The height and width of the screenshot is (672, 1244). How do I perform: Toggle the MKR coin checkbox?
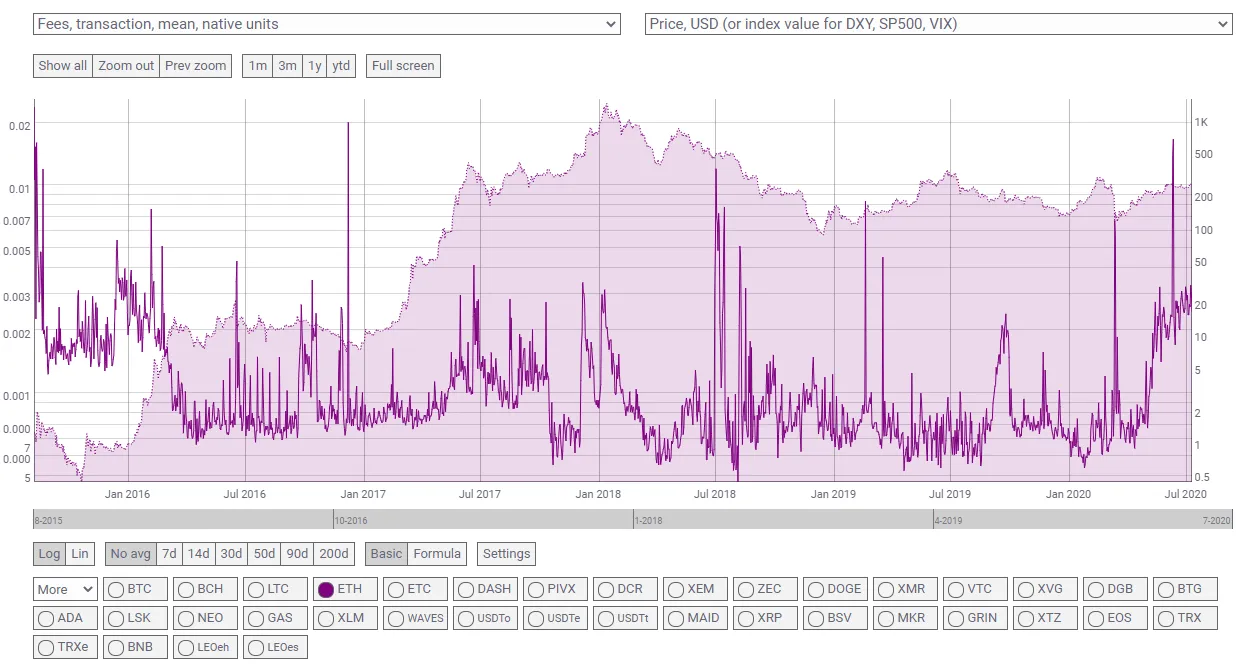(905, 618)
